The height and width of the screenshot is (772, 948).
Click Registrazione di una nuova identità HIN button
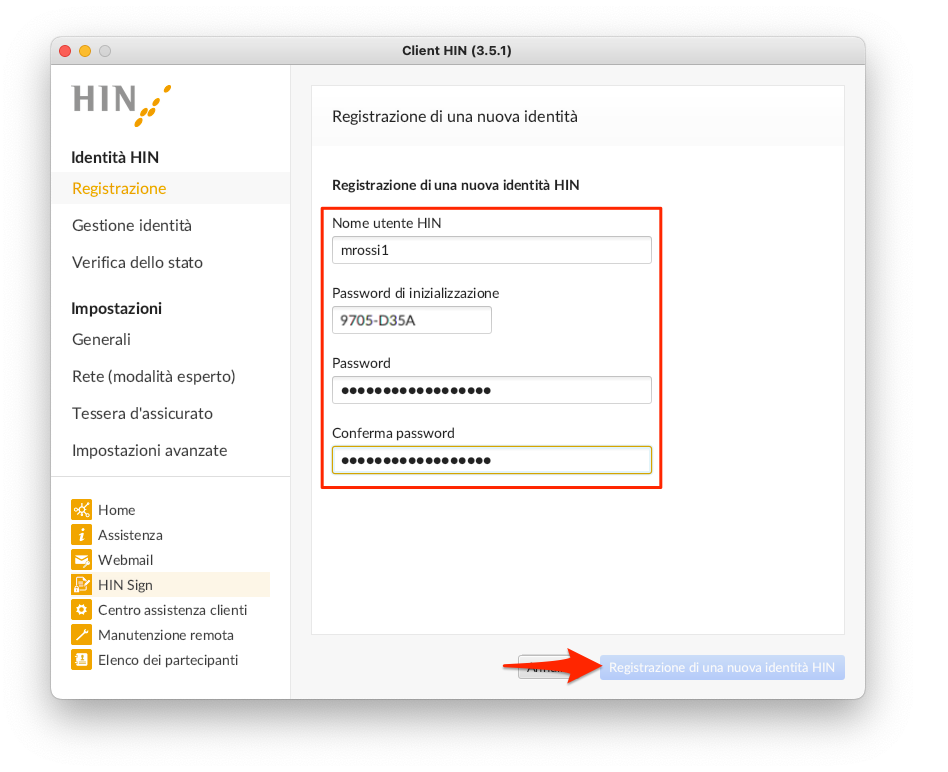tap(722, 667)
